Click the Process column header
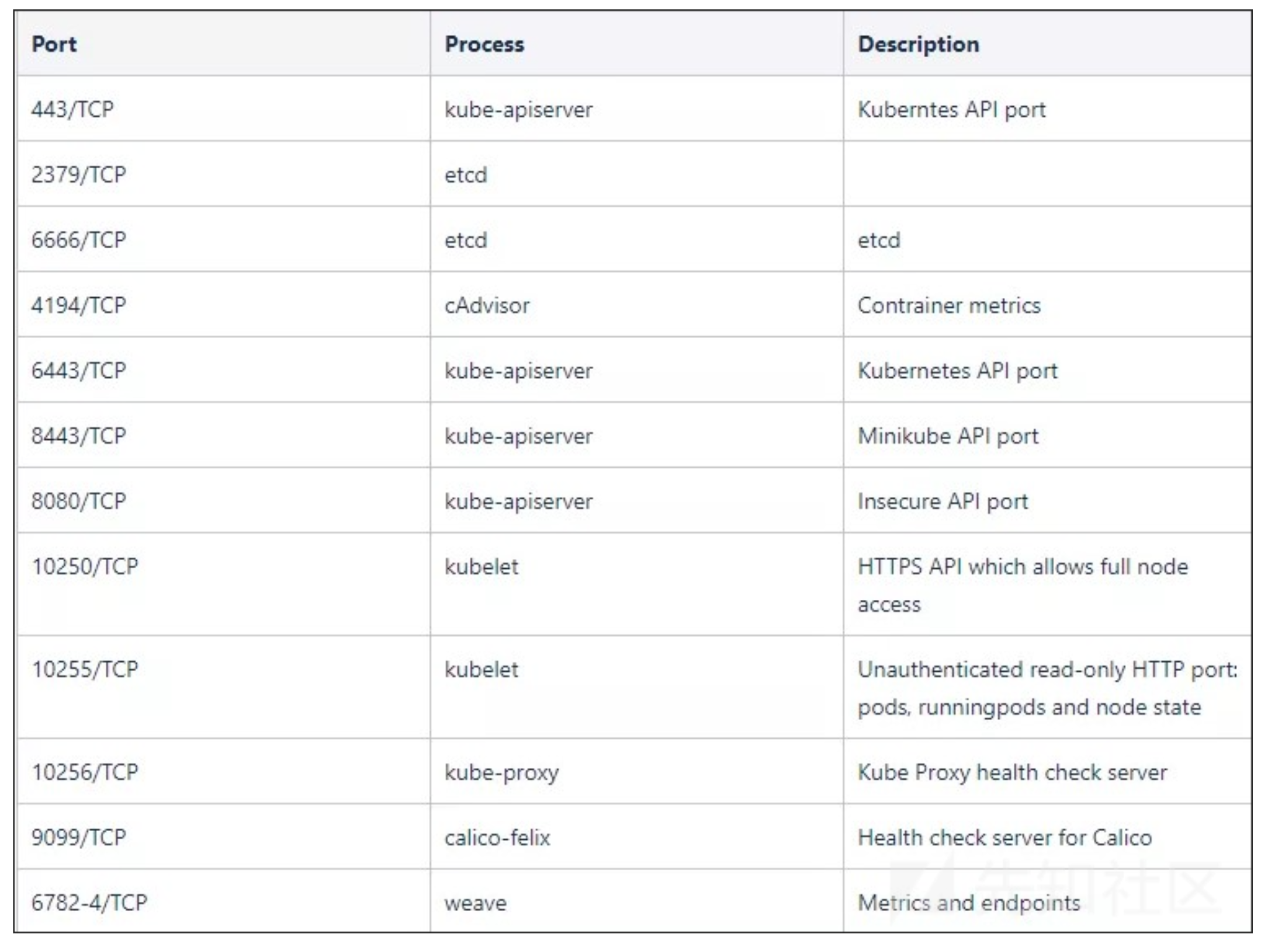The image size is (1268, 952). 484,44
